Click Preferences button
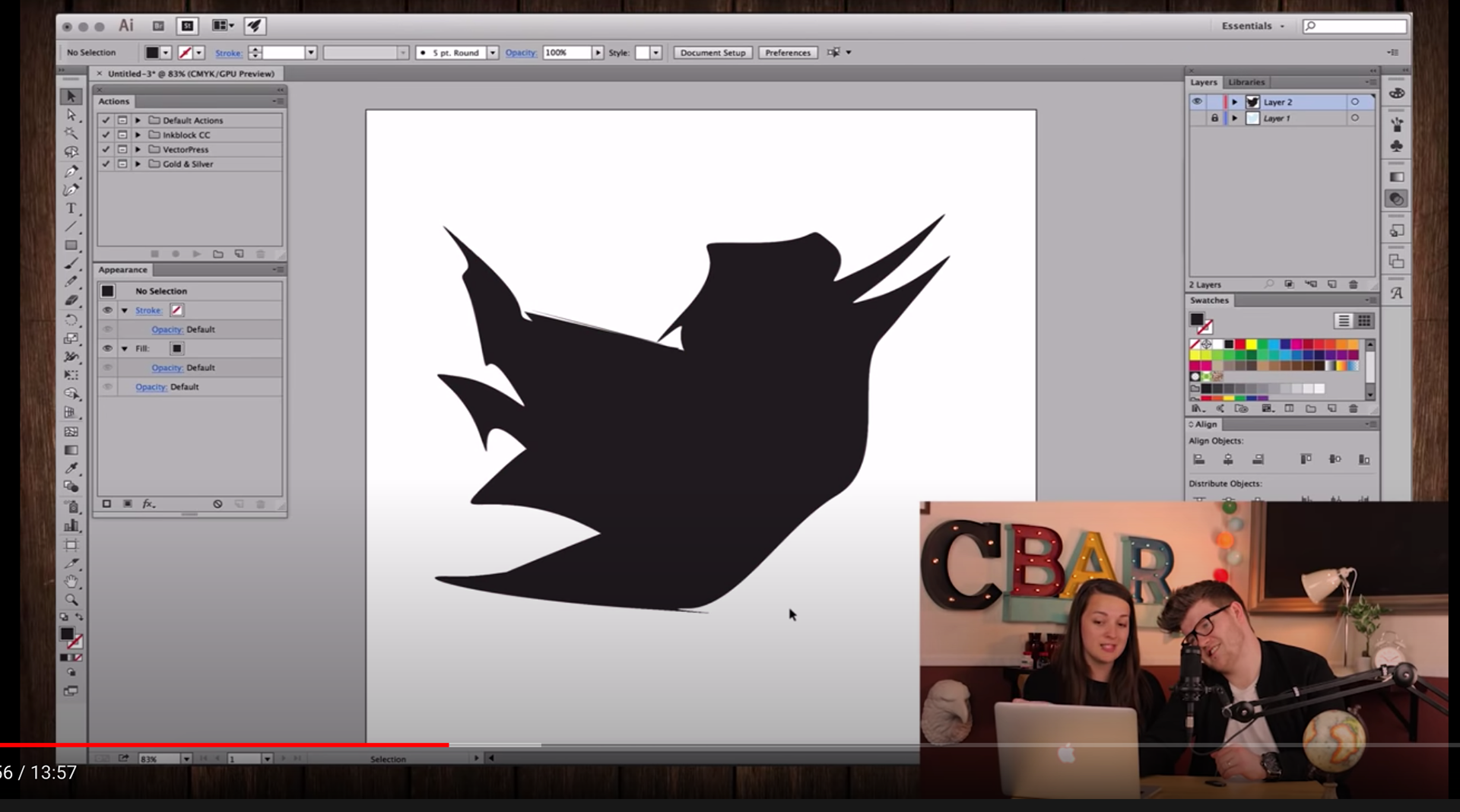The image size is (1460, 812). [x=788, y=52]
